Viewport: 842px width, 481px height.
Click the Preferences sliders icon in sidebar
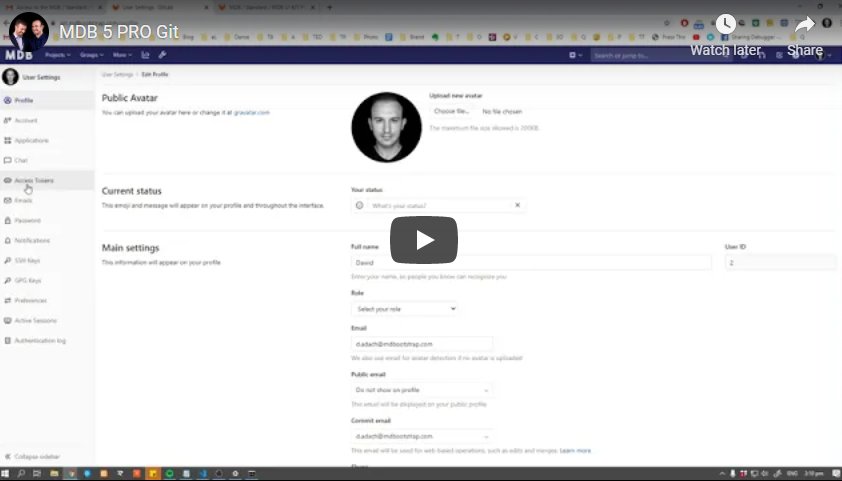(x=8, y=300)
